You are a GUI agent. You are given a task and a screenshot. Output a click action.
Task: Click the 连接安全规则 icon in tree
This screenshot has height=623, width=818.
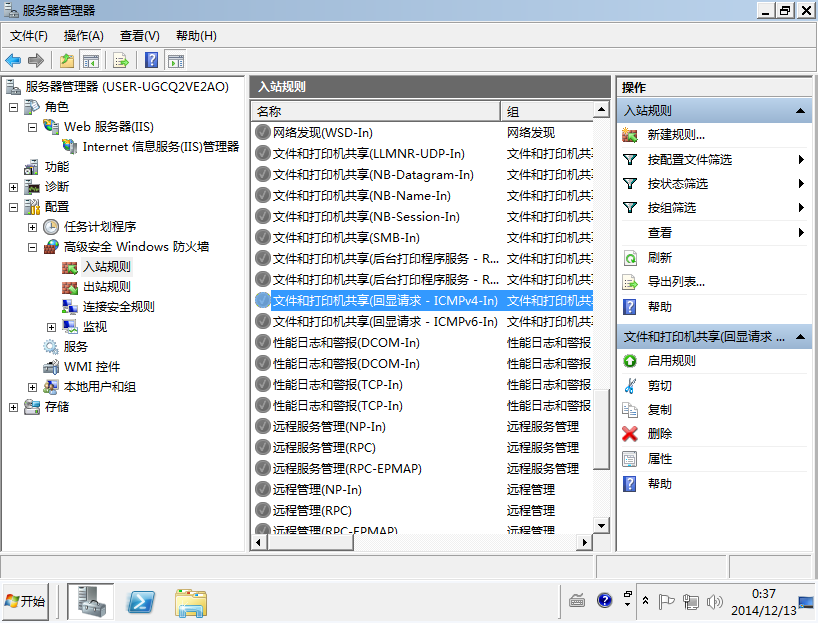tap(70, 307)
